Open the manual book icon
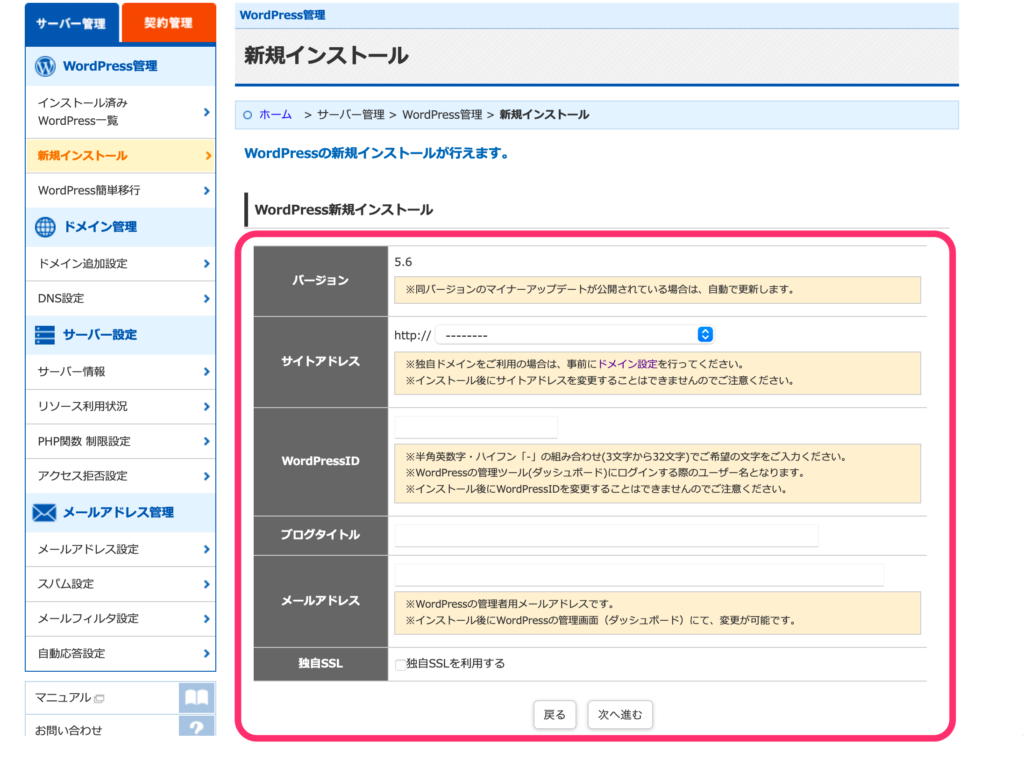Screen dimensions: 1024x761 [x=197, y=698]
